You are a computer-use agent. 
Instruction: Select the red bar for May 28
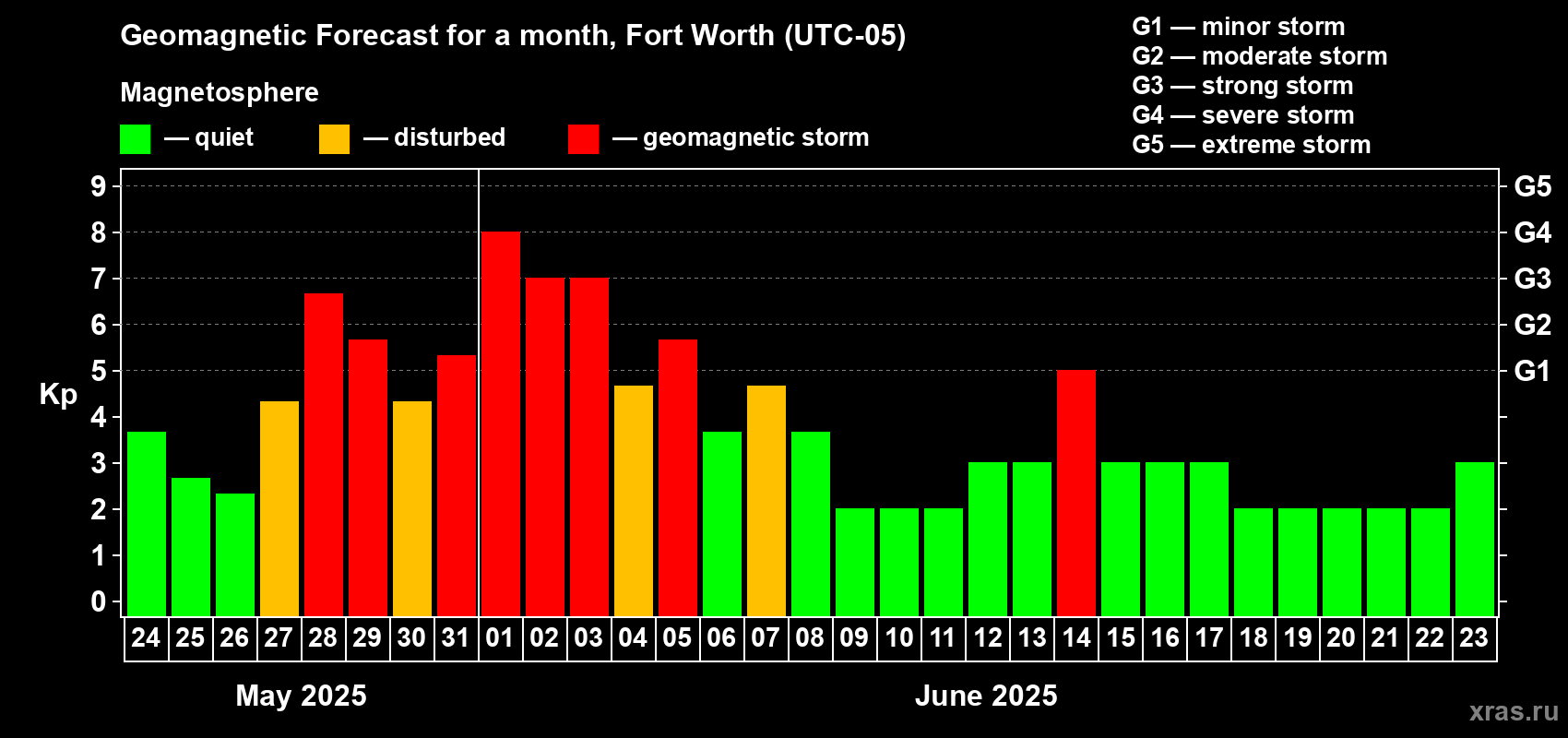point(324,455)
